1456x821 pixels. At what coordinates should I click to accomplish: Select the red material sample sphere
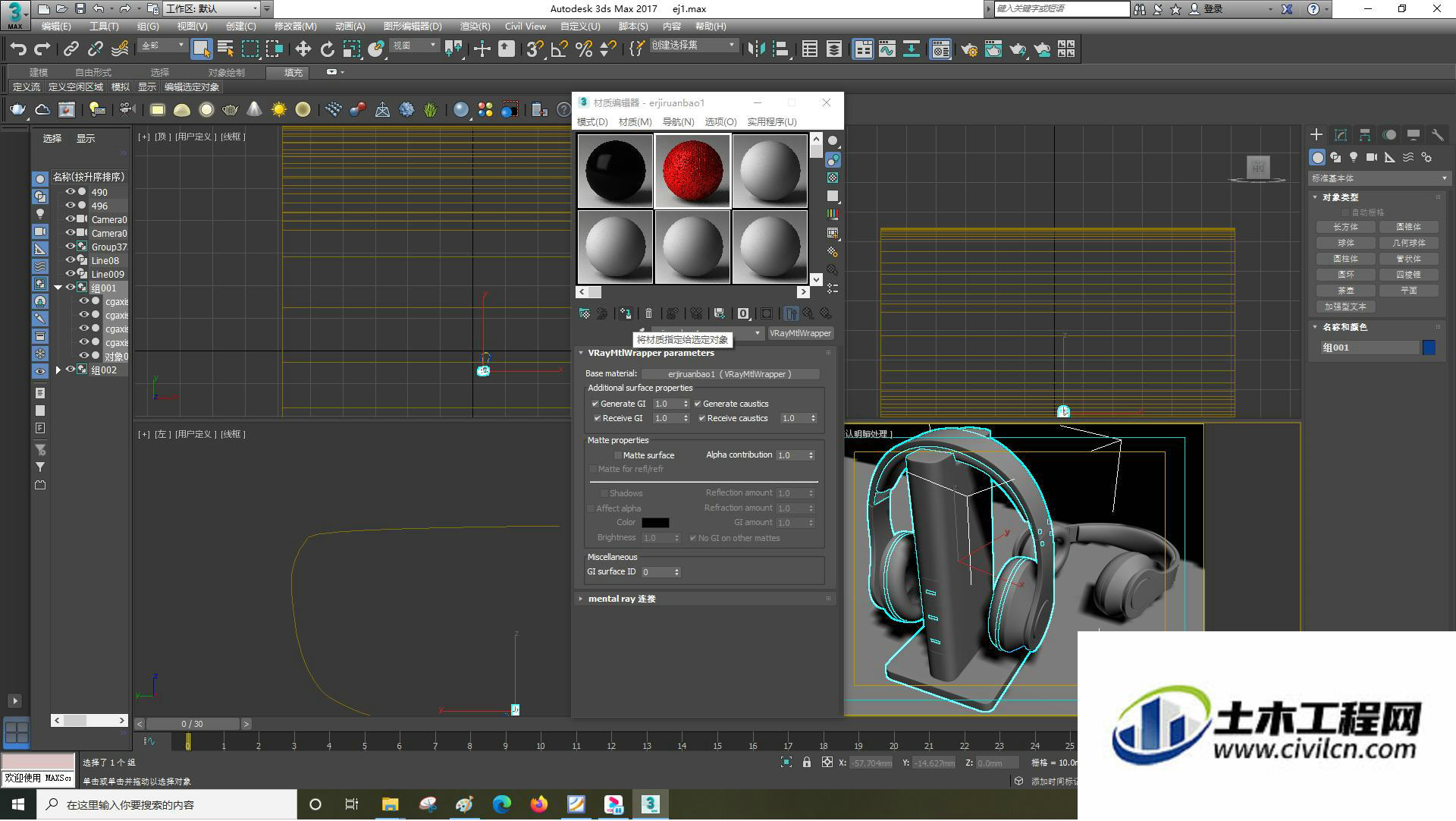[692, 171]
